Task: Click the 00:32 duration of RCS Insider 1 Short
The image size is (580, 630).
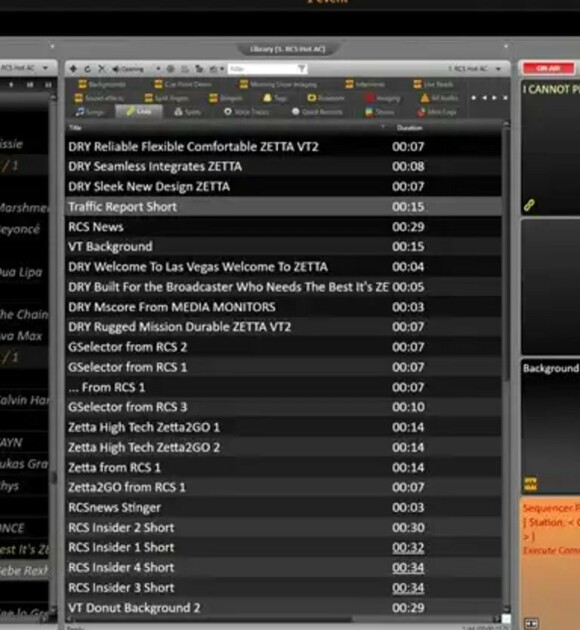Action: pos(408,548)
